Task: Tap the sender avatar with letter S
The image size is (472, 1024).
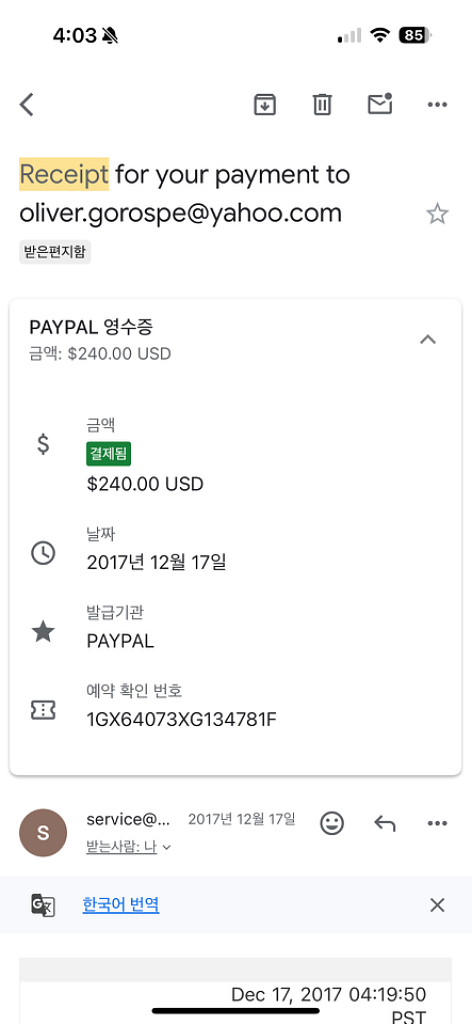Action: click(43, 833)
